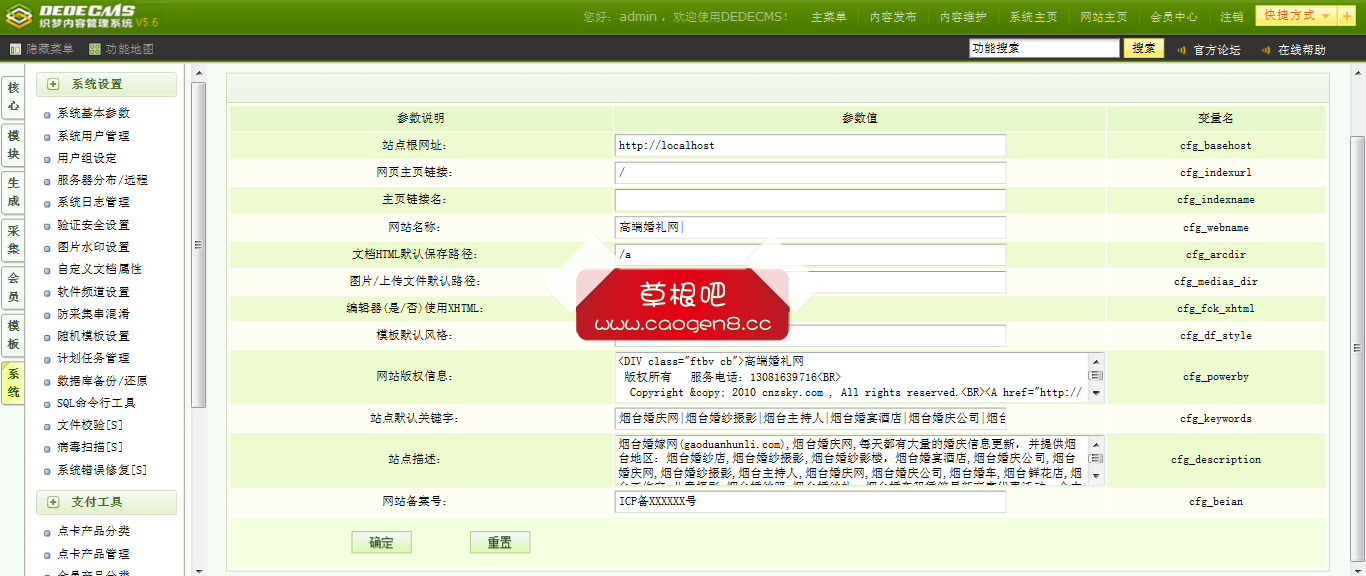1366x576 pixels.
Task: Open the 快捷方式 dropdown arrow
Action: tap(1326, 16)
